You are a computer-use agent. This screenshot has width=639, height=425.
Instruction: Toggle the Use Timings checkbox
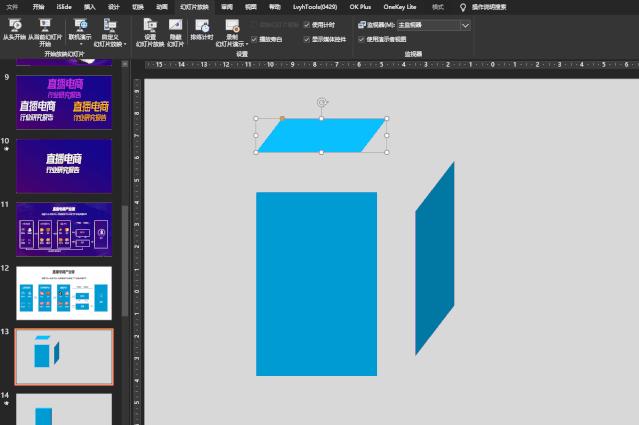(x=307, y=24)
